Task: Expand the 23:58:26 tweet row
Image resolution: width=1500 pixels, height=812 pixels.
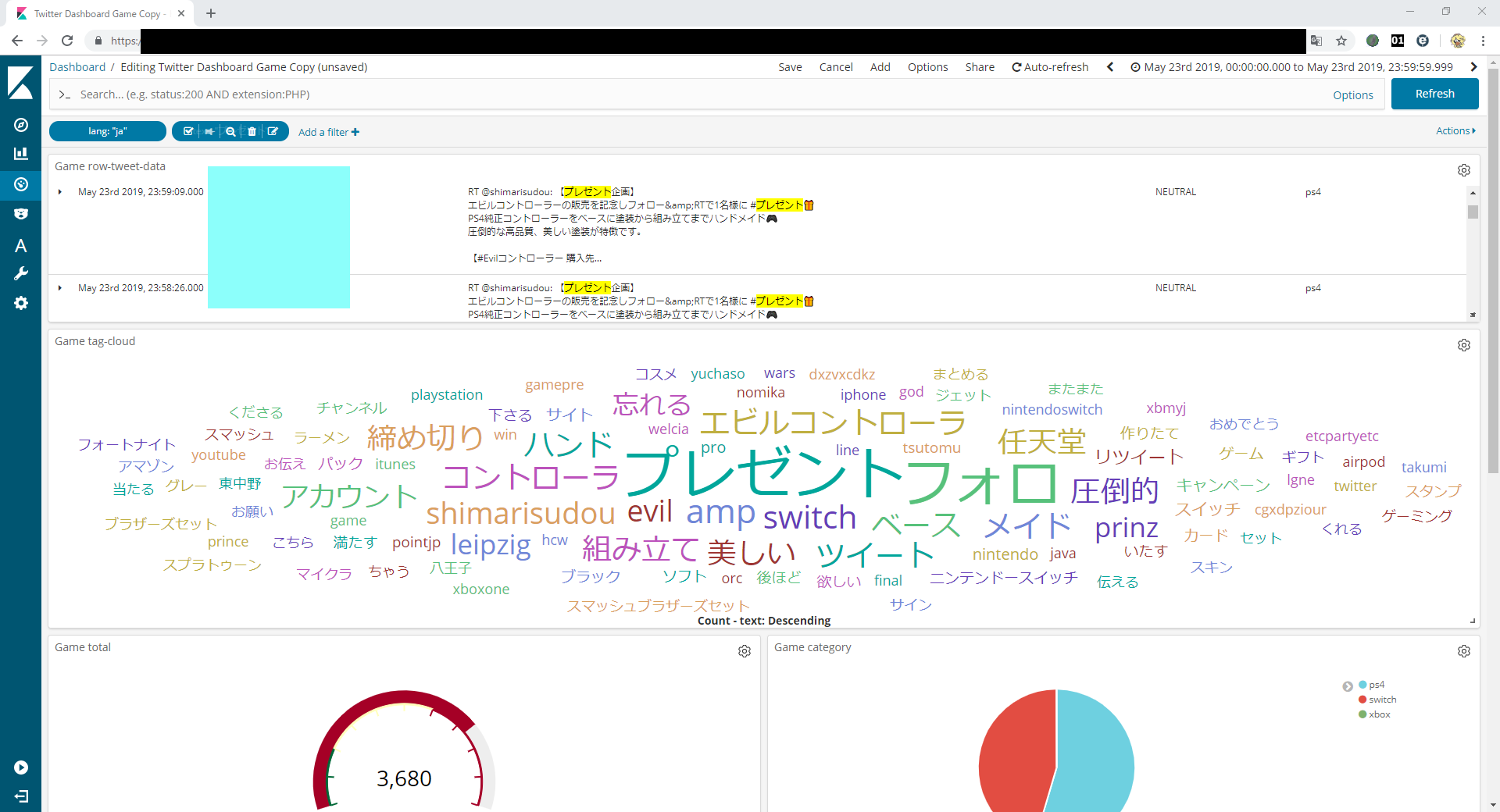Action: click(x=60, y=288)
